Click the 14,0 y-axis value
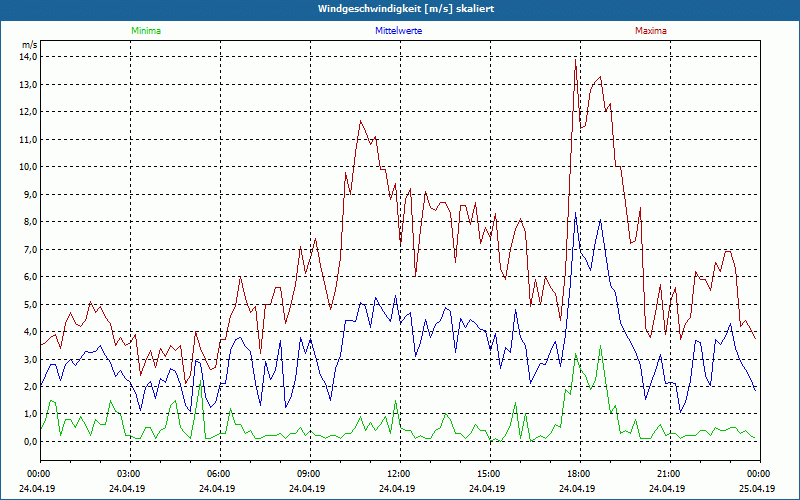 click(x=29, y=57)
